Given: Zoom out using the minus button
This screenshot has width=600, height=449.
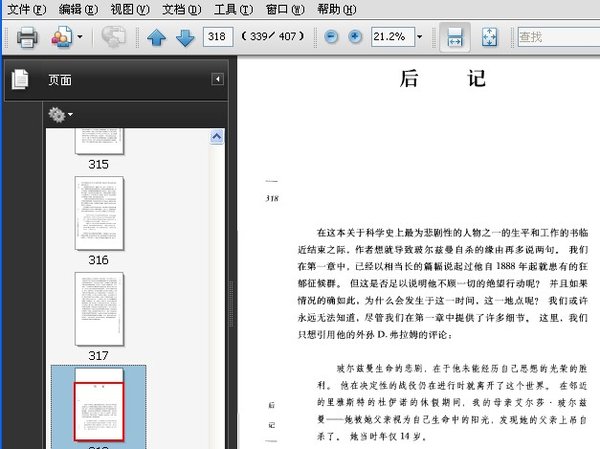Looking at the screenshot, I should [332, 37].
